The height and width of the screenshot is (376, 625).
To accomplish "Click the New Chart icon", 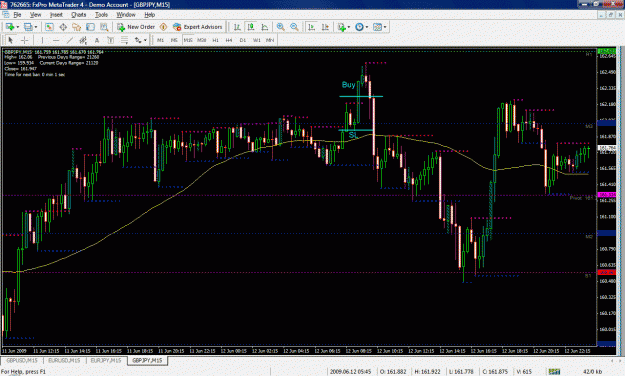I will (x=10, y=27).
